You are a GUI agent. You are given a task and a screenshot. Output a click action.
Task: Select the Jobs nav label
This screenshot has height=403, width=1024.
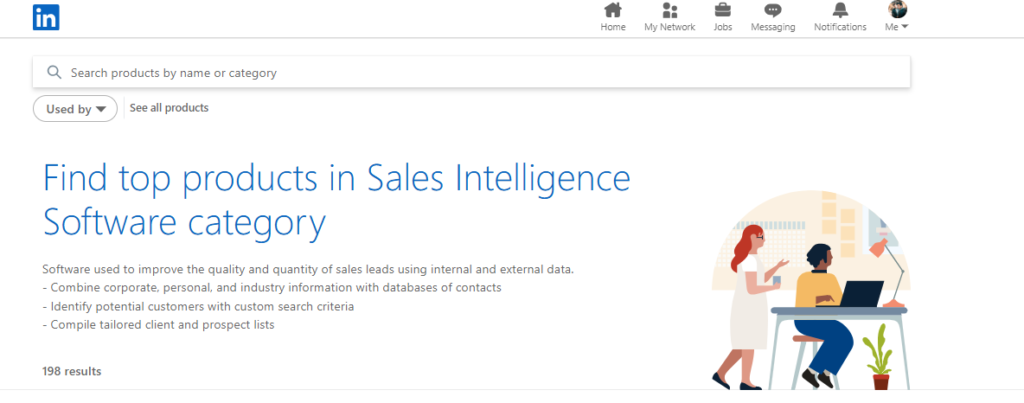pyautogui.click(x=722, y=27)
